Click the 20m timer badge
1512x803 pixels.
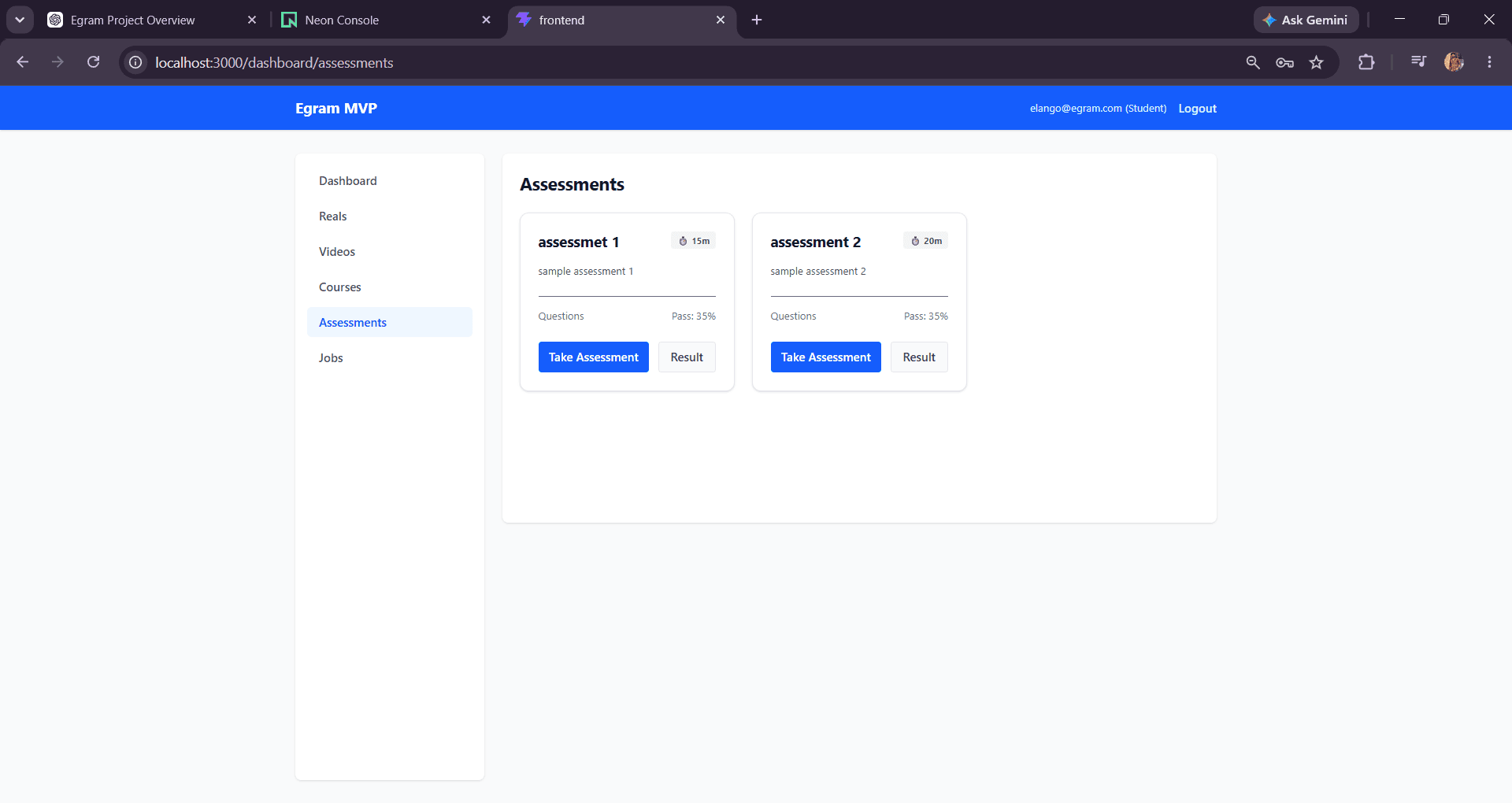point(925,241)
